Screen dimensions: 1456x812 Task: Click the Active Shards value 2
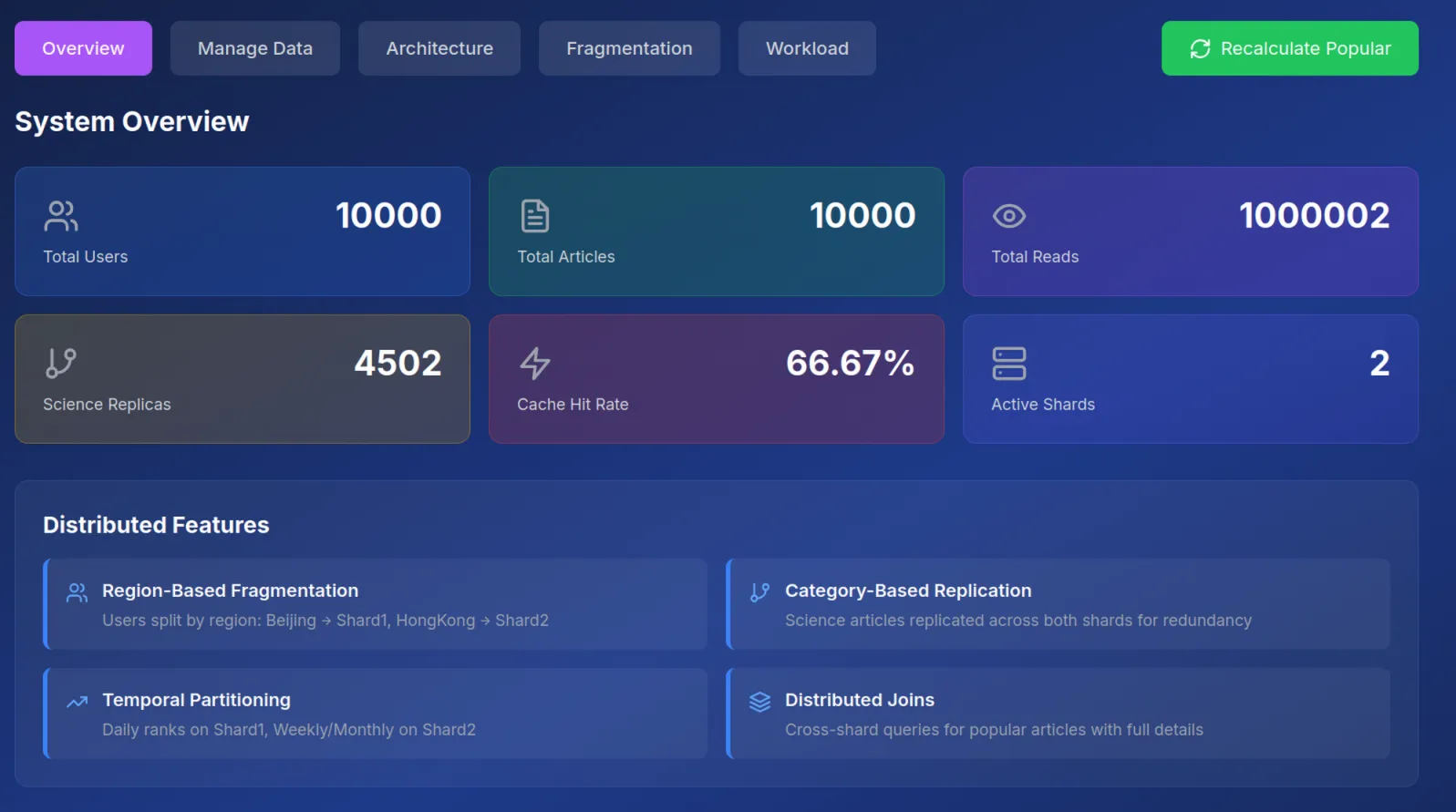(1380, 364)
